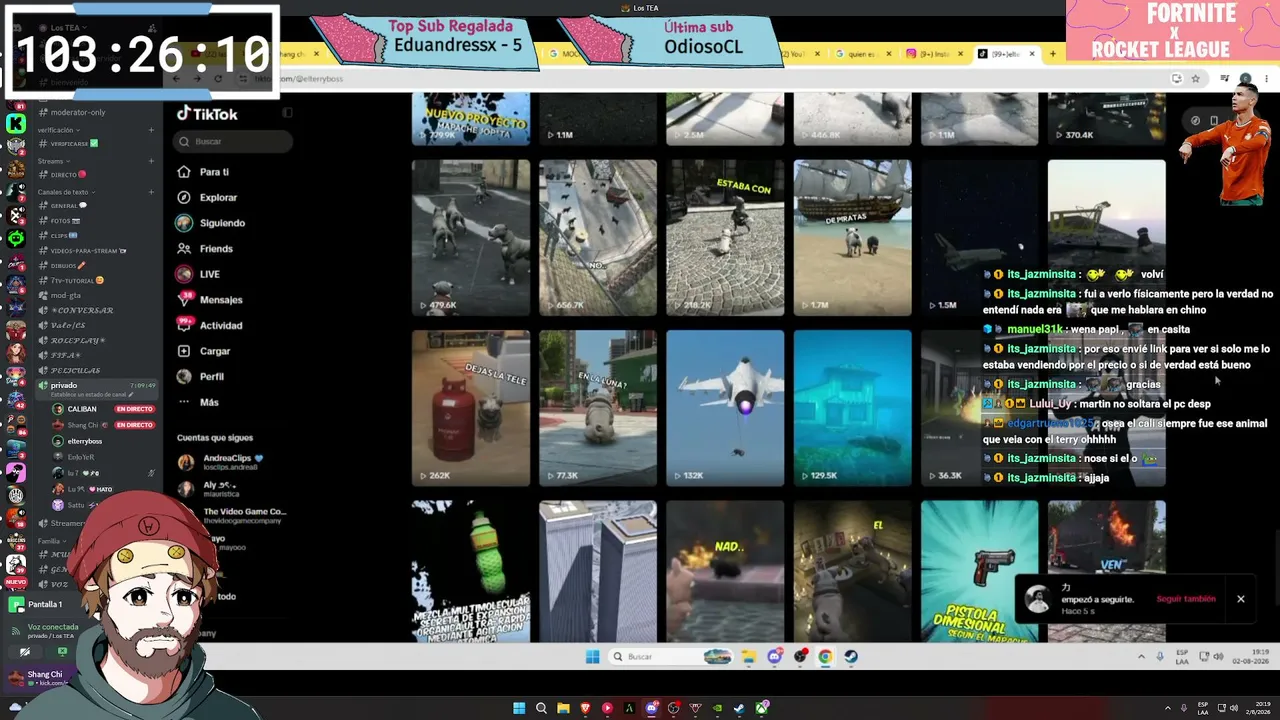The width and height of the screenshot is (1280, 720).
Task: Open the PISTOLA DIMENSIONAL video thumbnail
Action: (x=979, y=571)
